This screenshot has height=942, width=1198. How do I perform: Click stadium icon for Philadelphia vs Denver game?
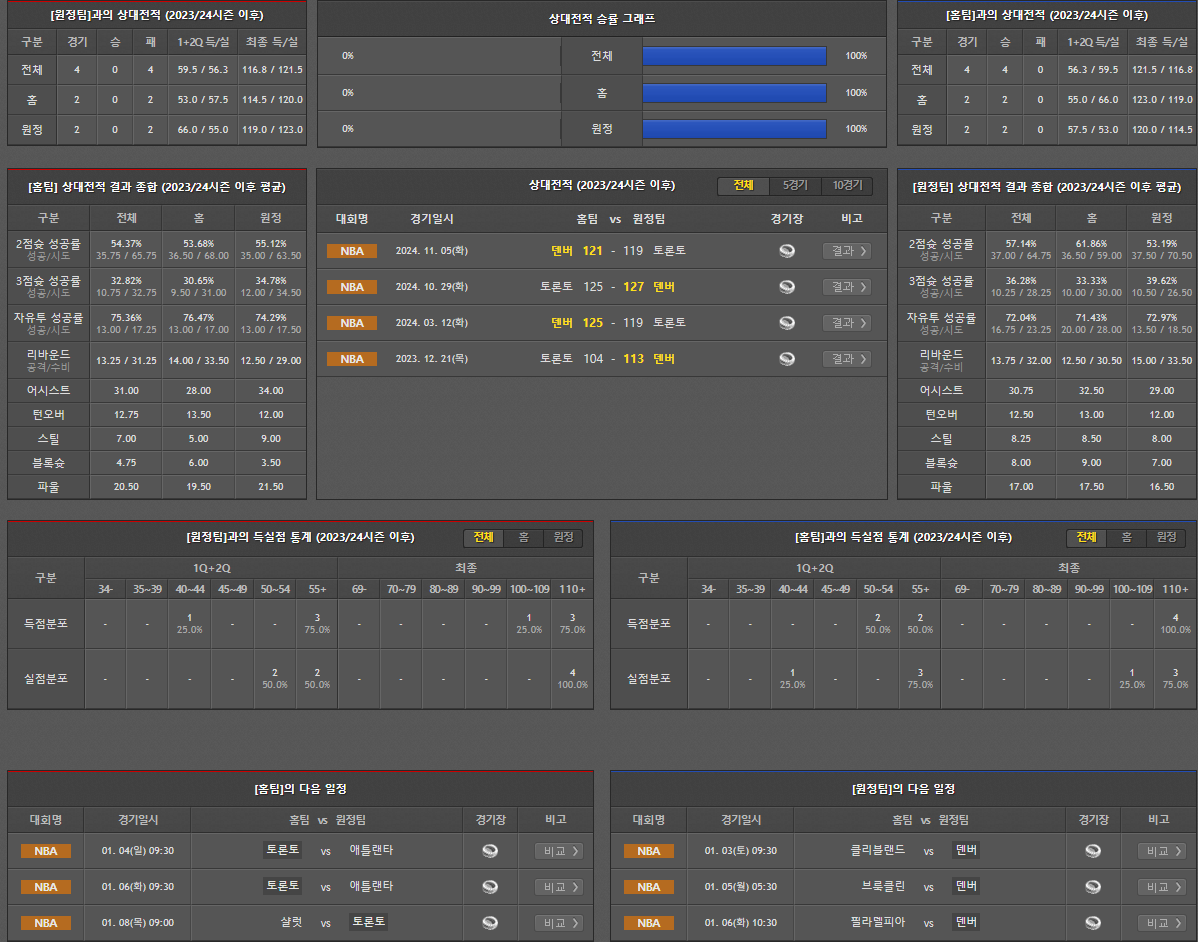pos(1093,923)
